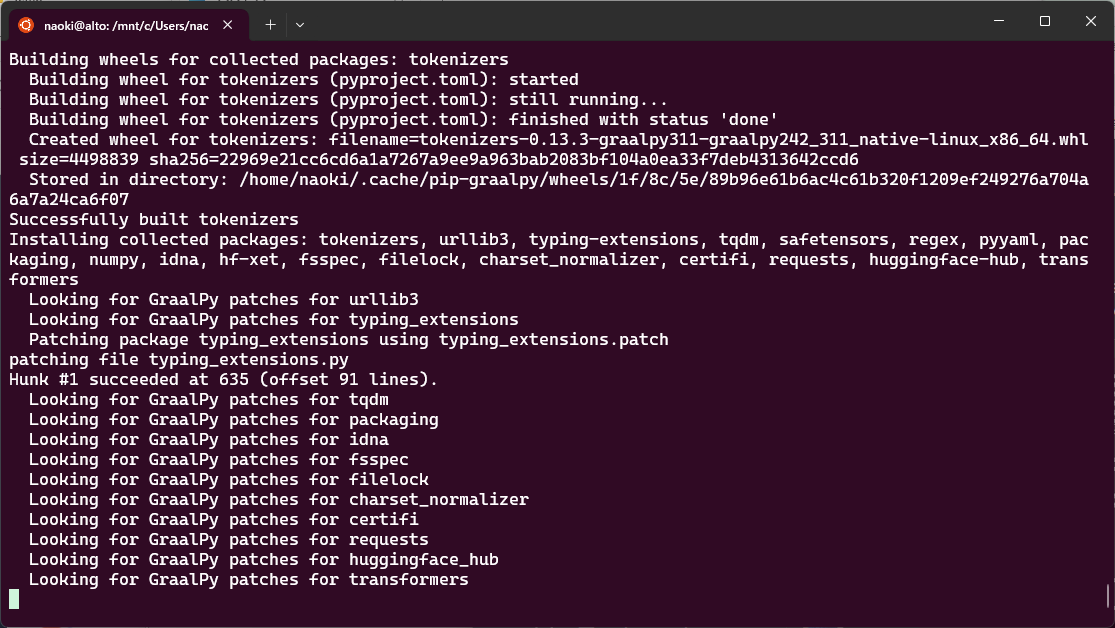Image resolution: width=1115 pixels, height=628 pixels.
Task: Click the line ending with status 'done'
Action: pos(403,119)
